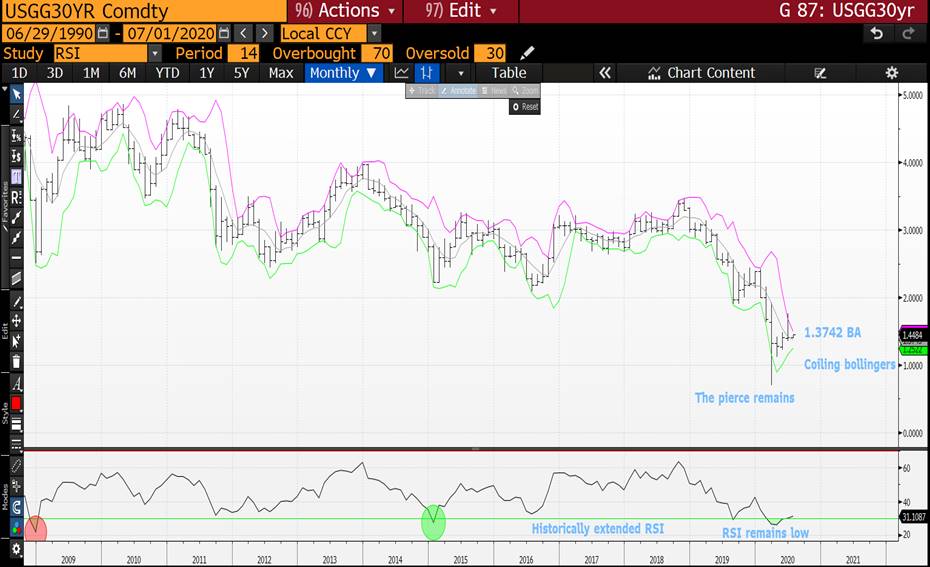The height and width of the screenshot is (567, 930).
Task: Select the Max range tab
Action: [x=281, y=73]
